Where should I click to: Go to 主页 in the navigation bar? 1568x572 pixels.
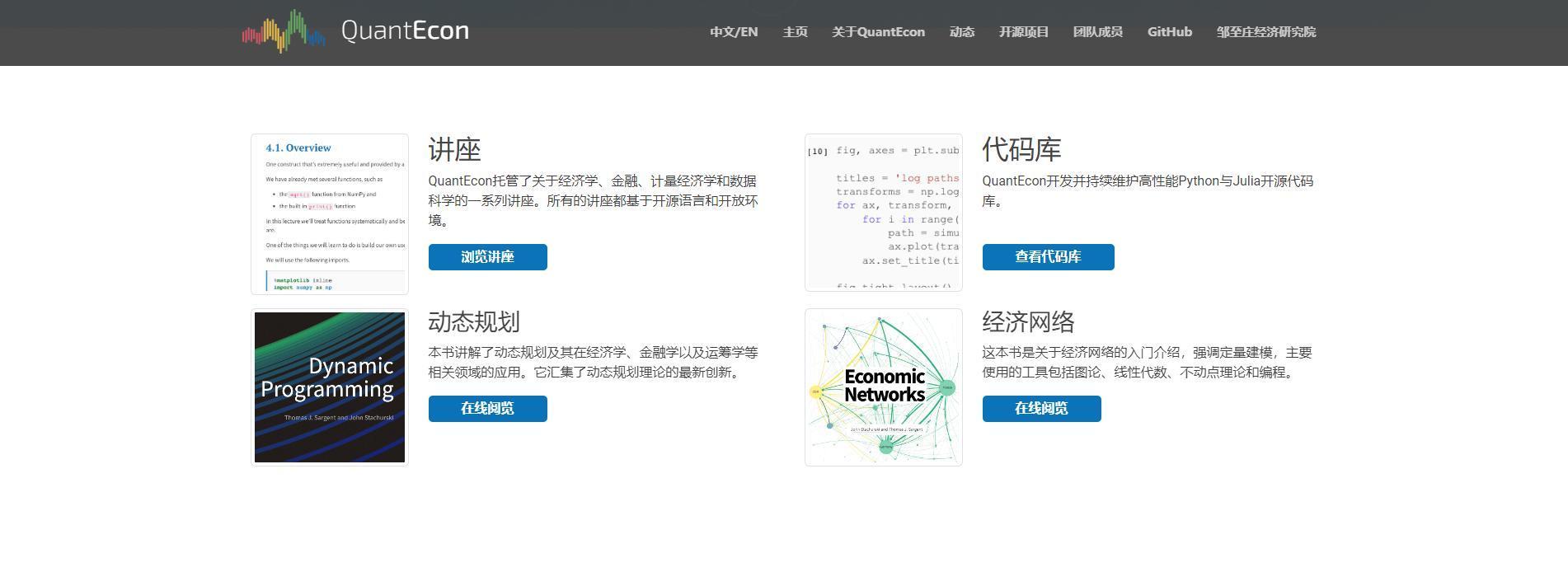[x=795, y=32]
